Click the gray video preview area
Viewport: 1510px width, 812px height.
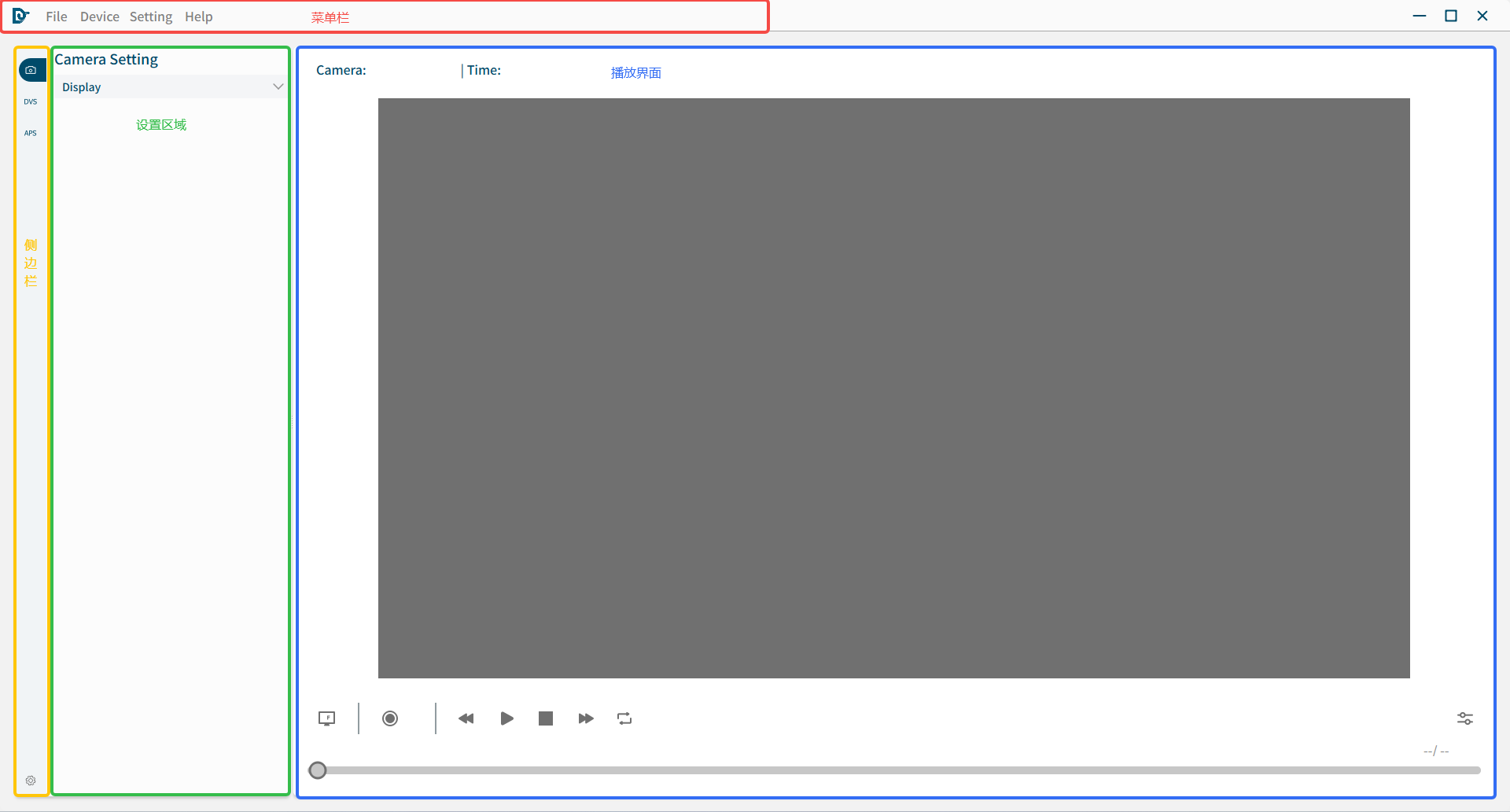pyautogui.click(x=893, y=388)
